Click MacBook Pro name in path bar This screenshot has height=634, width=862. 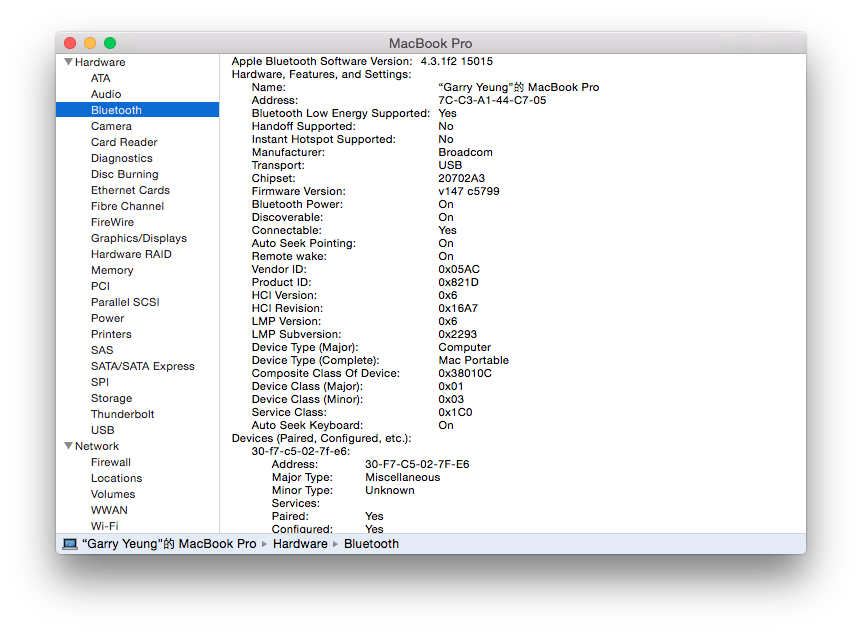pyautogui.click(x=169, y=544)
